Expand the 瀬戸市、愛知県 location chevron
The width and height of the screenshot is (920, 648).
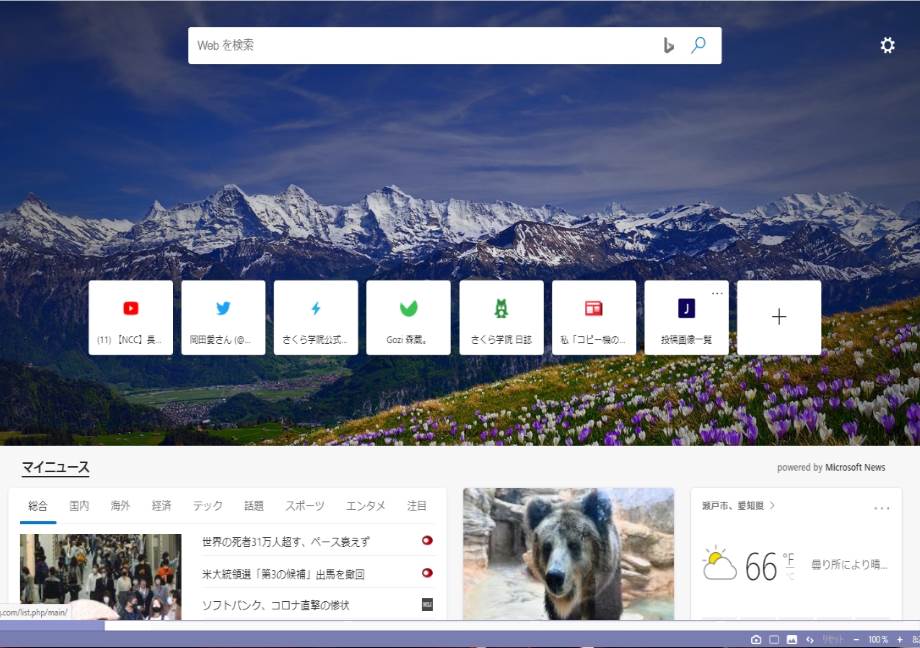772,506
